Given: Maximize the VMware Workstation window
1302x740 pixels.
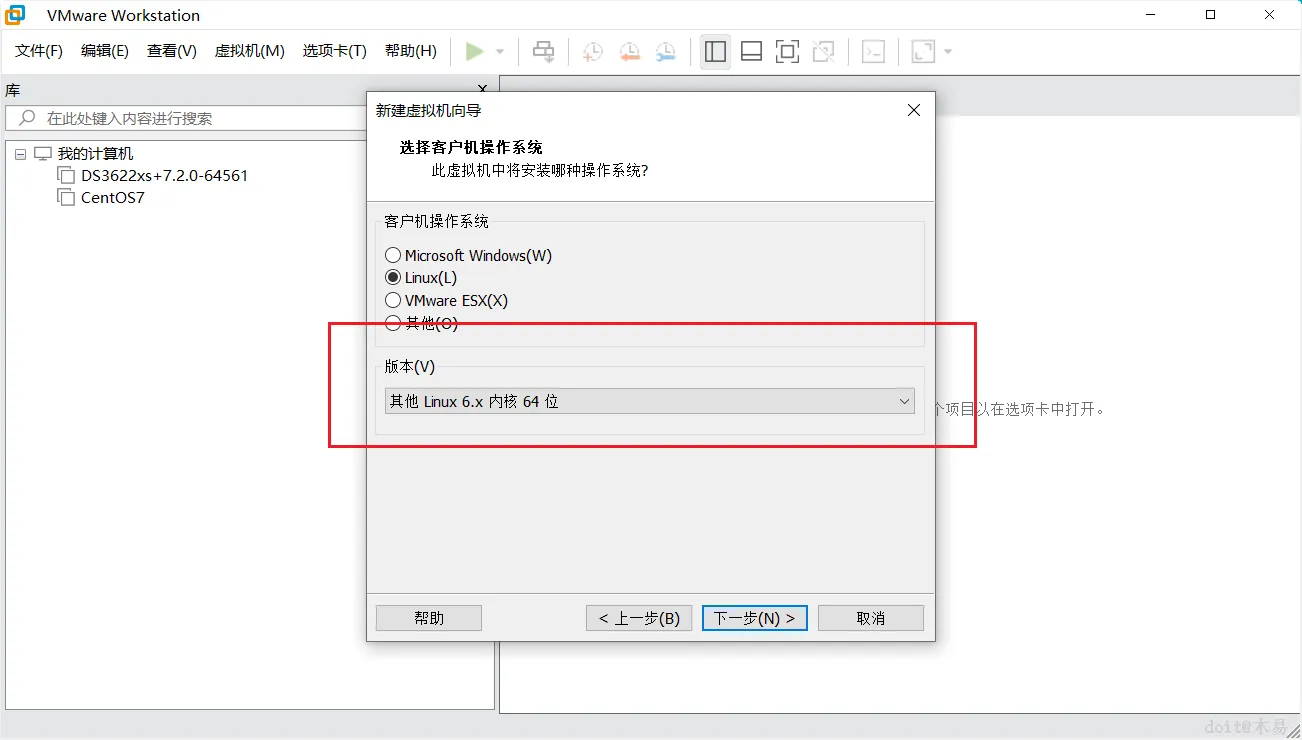Looking at the screenshot, I should [1211, 15].
